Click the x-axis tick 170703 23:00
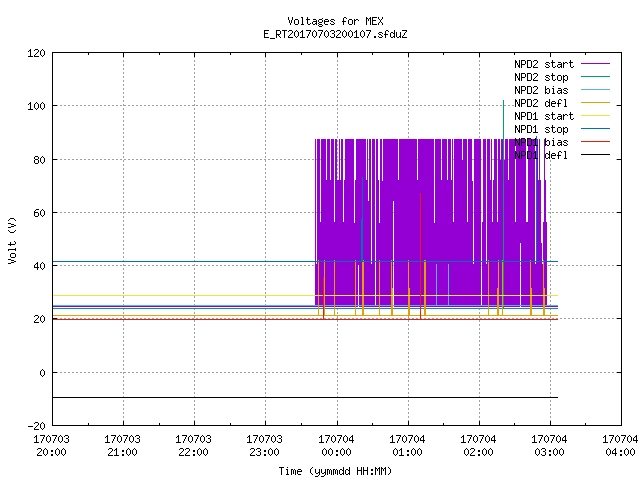The width and height of the screenshot is (640, 480). pyautogui.click(x=264, y=446)
